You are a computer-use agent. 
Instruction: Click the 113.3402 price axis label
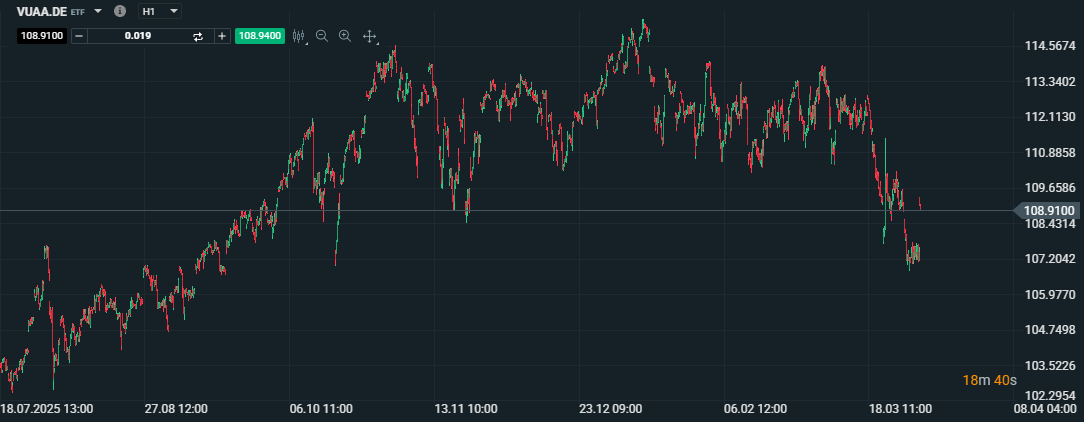(x=1049, y=82)
